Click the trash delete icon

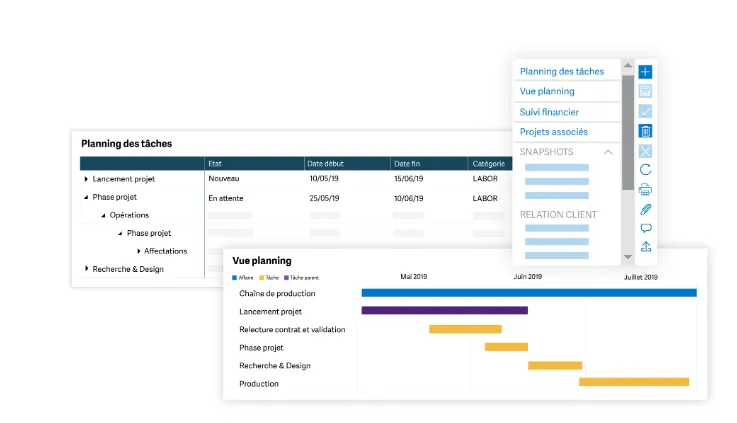coord(645,131)
